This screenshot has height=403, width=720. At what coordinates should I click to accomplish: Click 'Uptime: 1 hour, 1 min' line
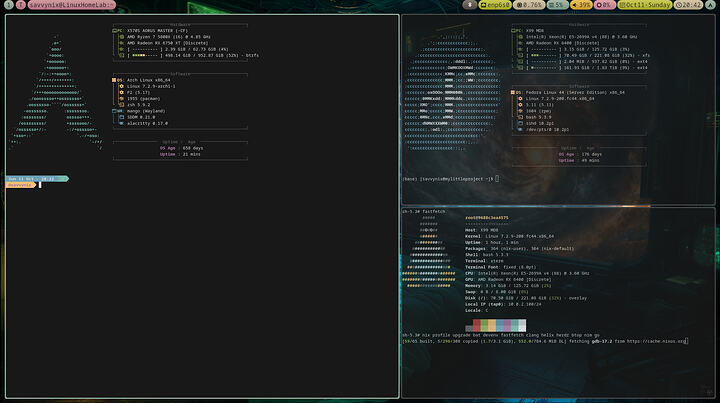coord(492,242)
